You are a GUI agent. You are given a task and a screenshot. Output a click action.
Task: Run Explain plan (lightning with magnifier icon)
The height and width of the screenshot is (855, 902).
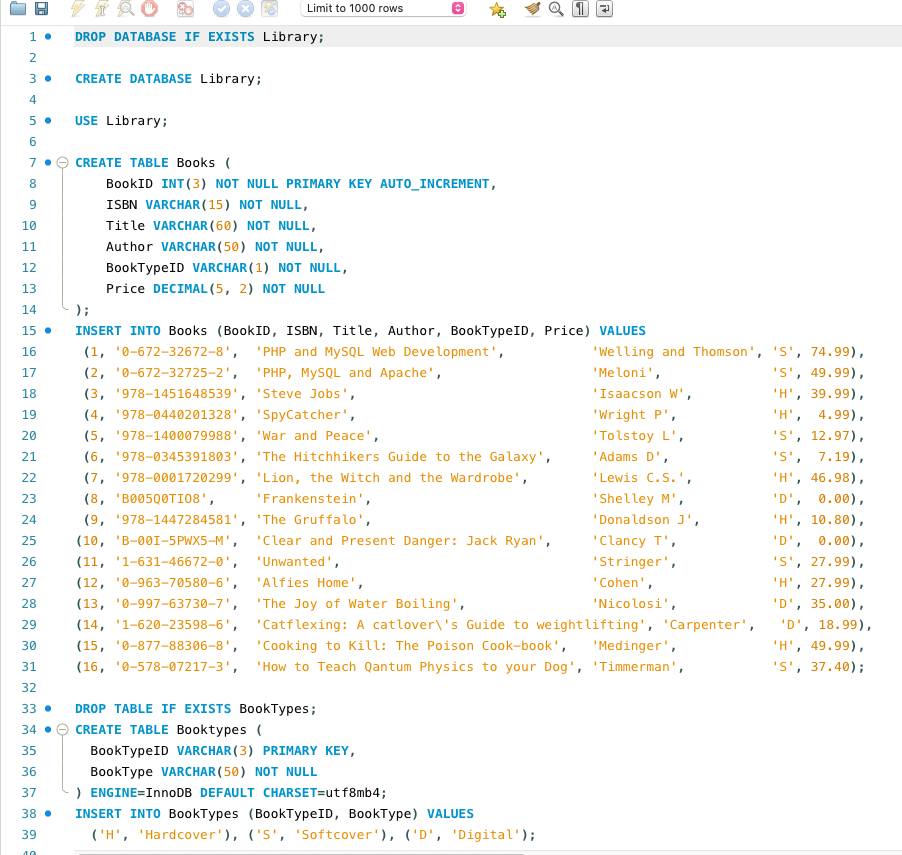[x=125, y=8]
